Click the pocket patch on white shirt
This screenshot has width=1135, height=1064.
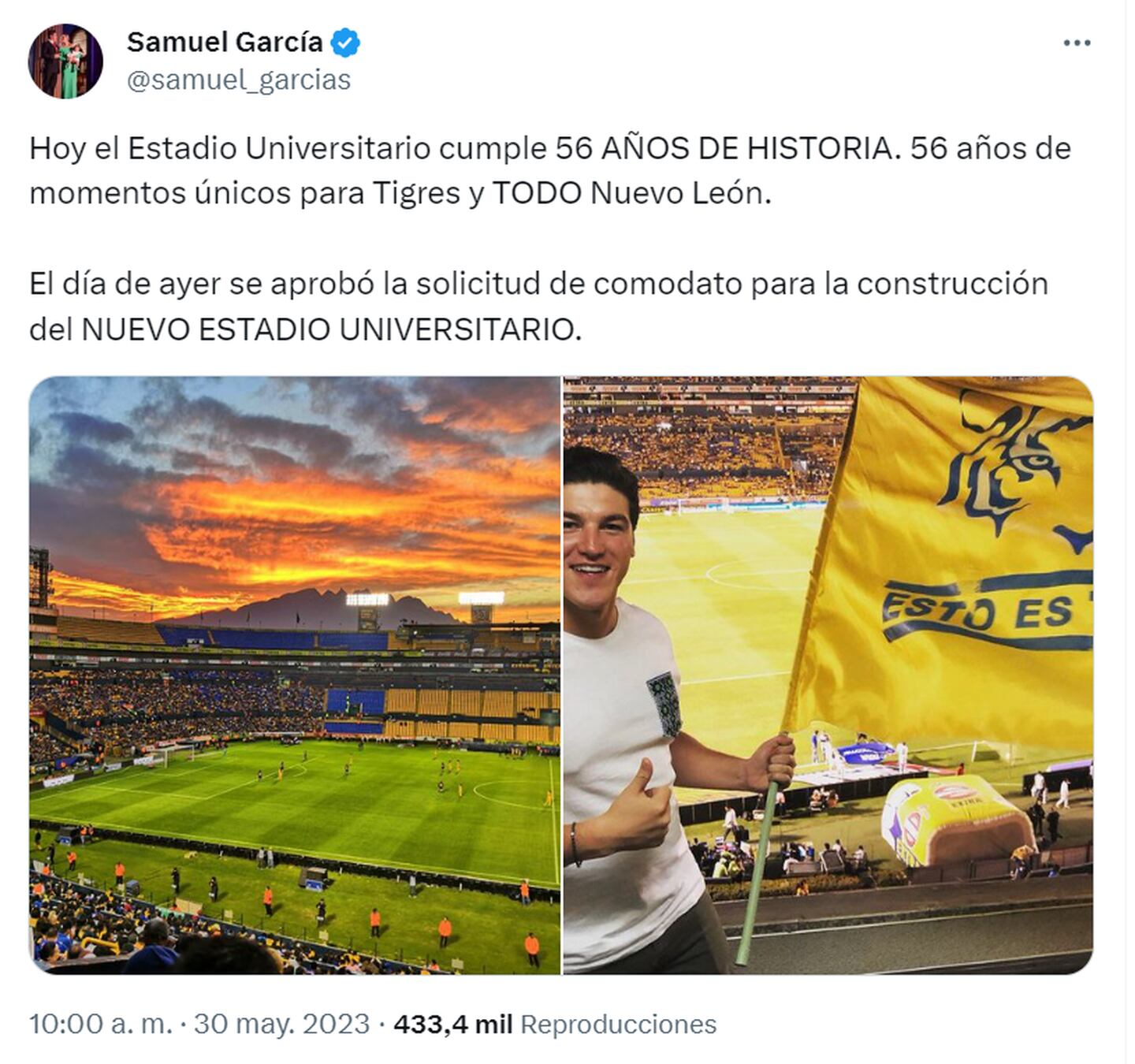click(664, 703)
